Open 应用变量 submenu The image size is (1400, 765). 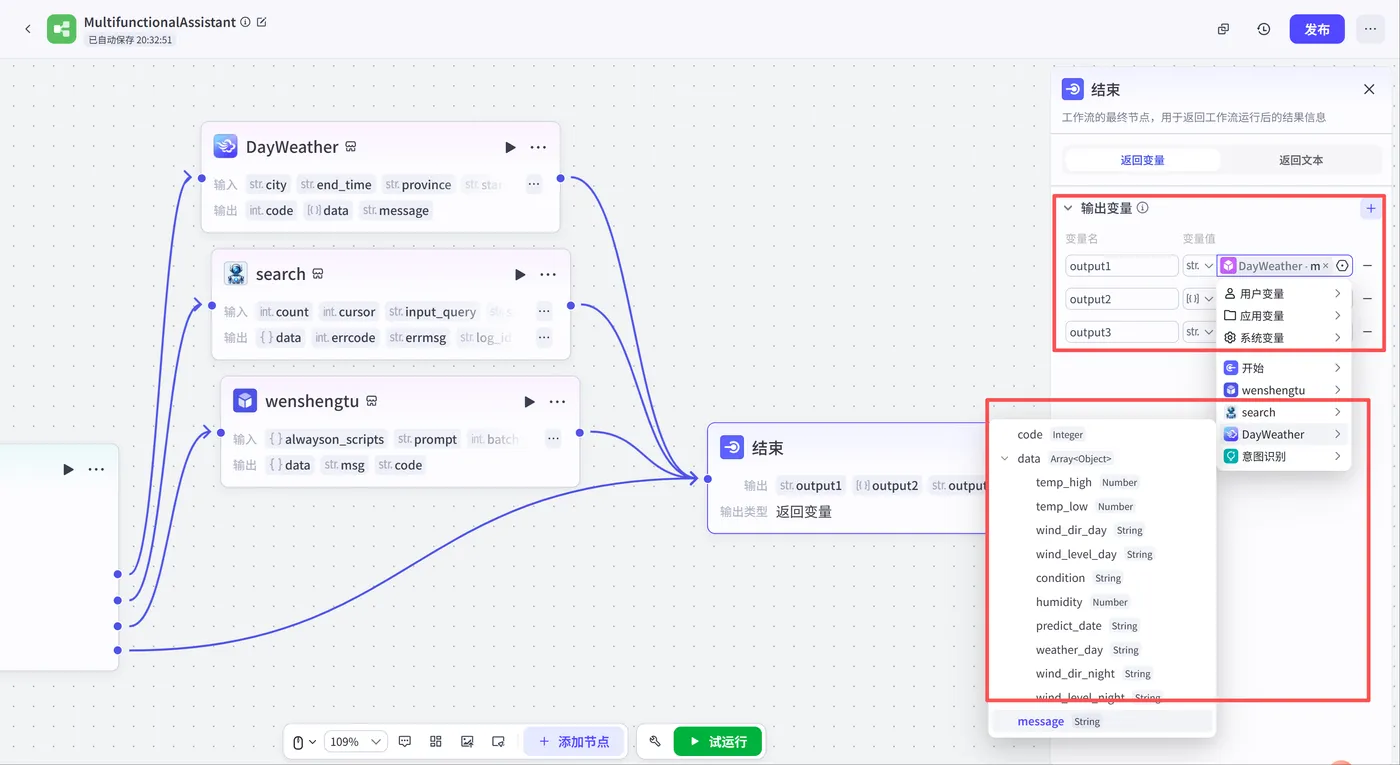pyautogui.click(x=1284, y=316)
